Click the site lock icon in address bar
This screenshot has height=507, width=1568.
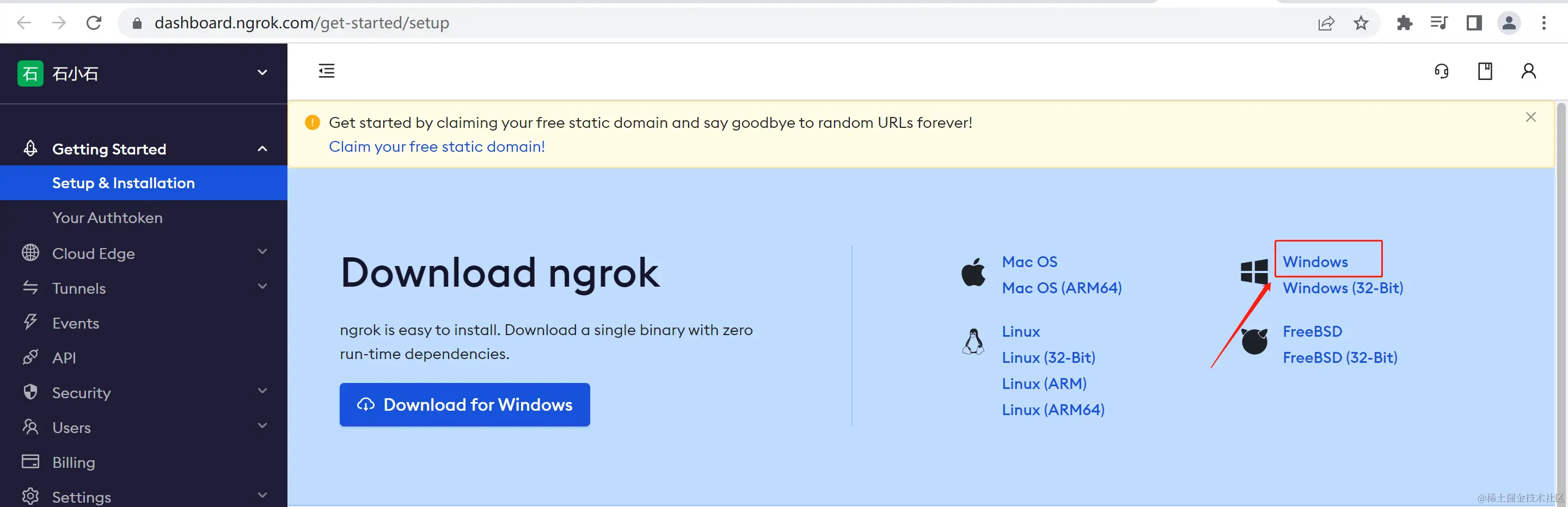[x=137, y=23]
